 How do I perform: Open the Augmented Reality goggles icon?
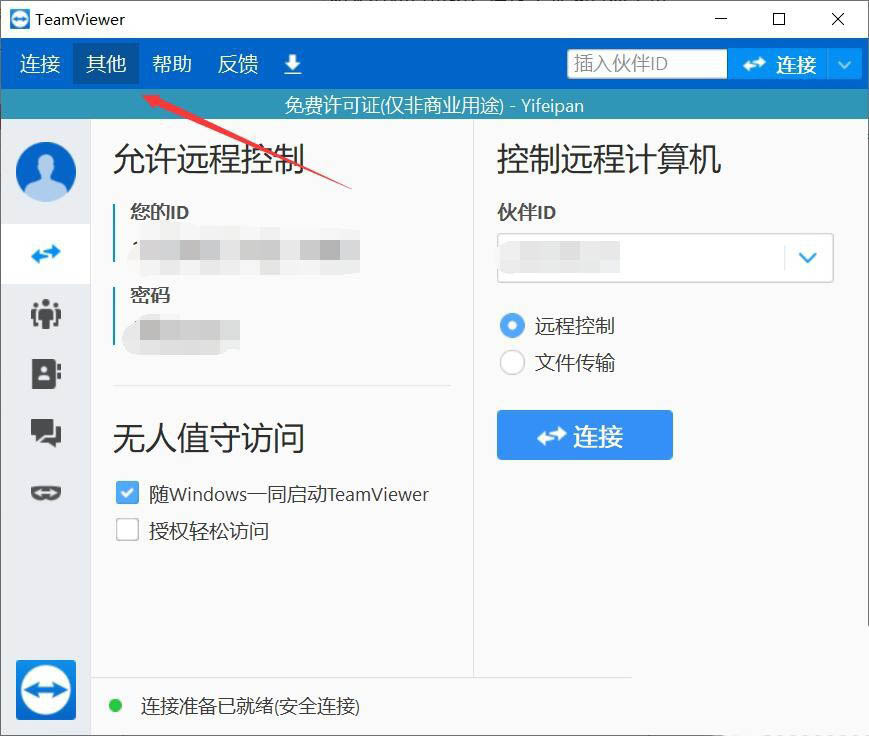46,493
